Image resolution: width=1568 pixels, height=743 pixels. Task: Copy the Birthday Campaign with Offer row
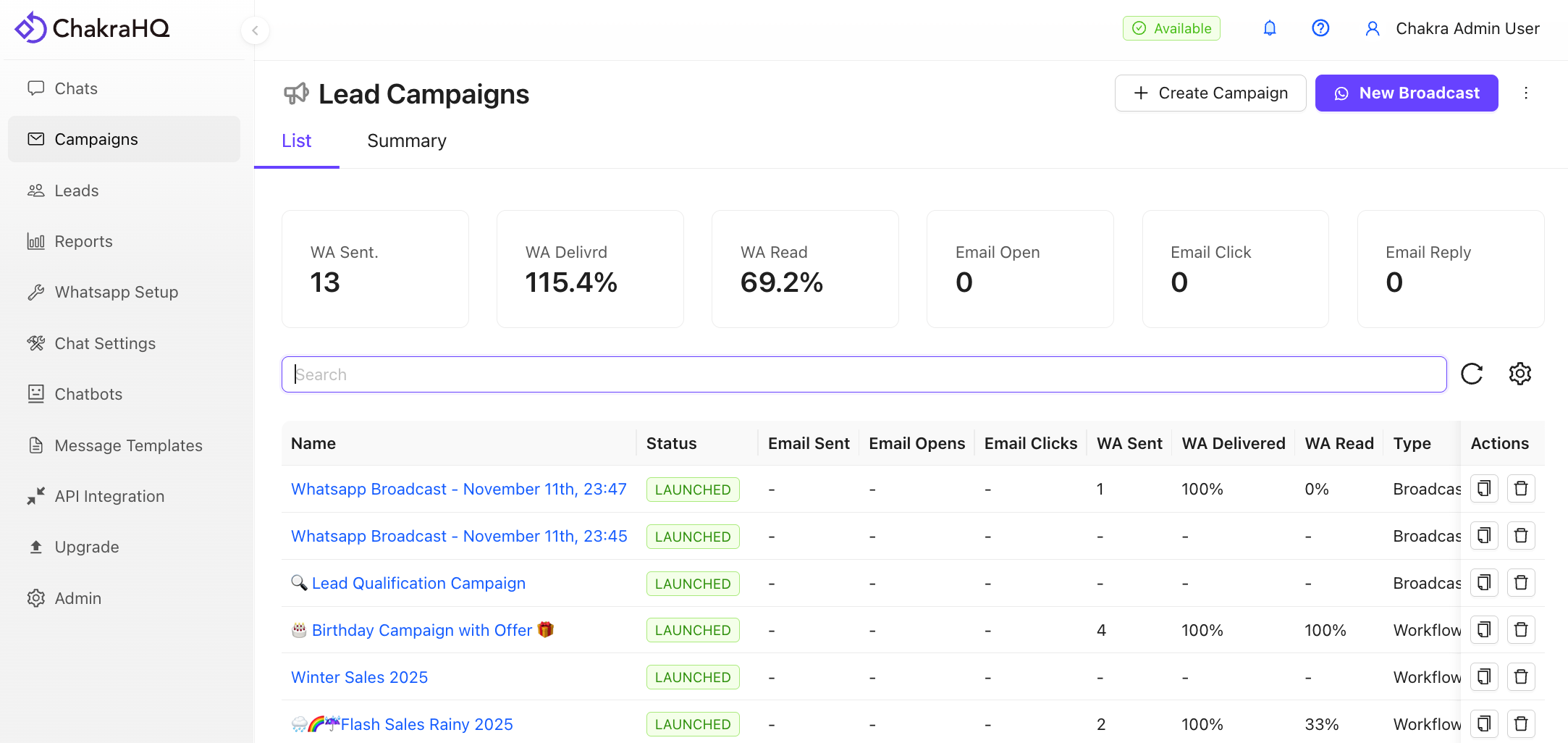(1484, 629)
